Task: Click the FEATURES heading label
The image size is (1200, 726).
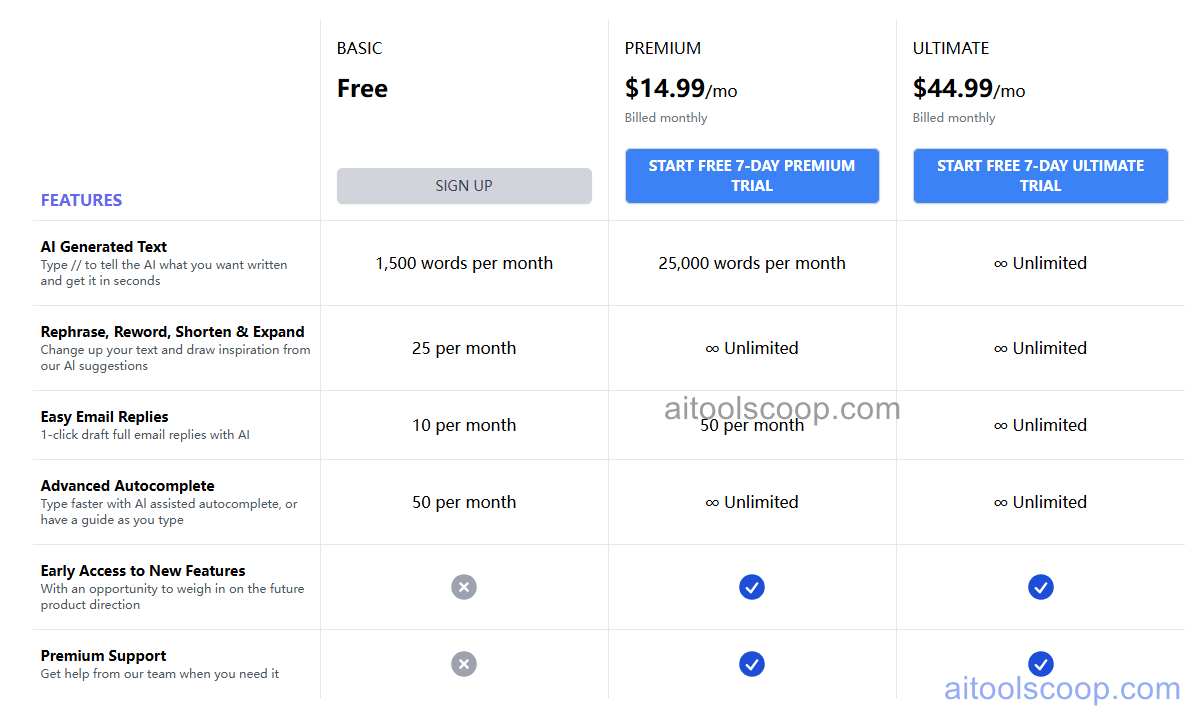Action: point(81,200)
